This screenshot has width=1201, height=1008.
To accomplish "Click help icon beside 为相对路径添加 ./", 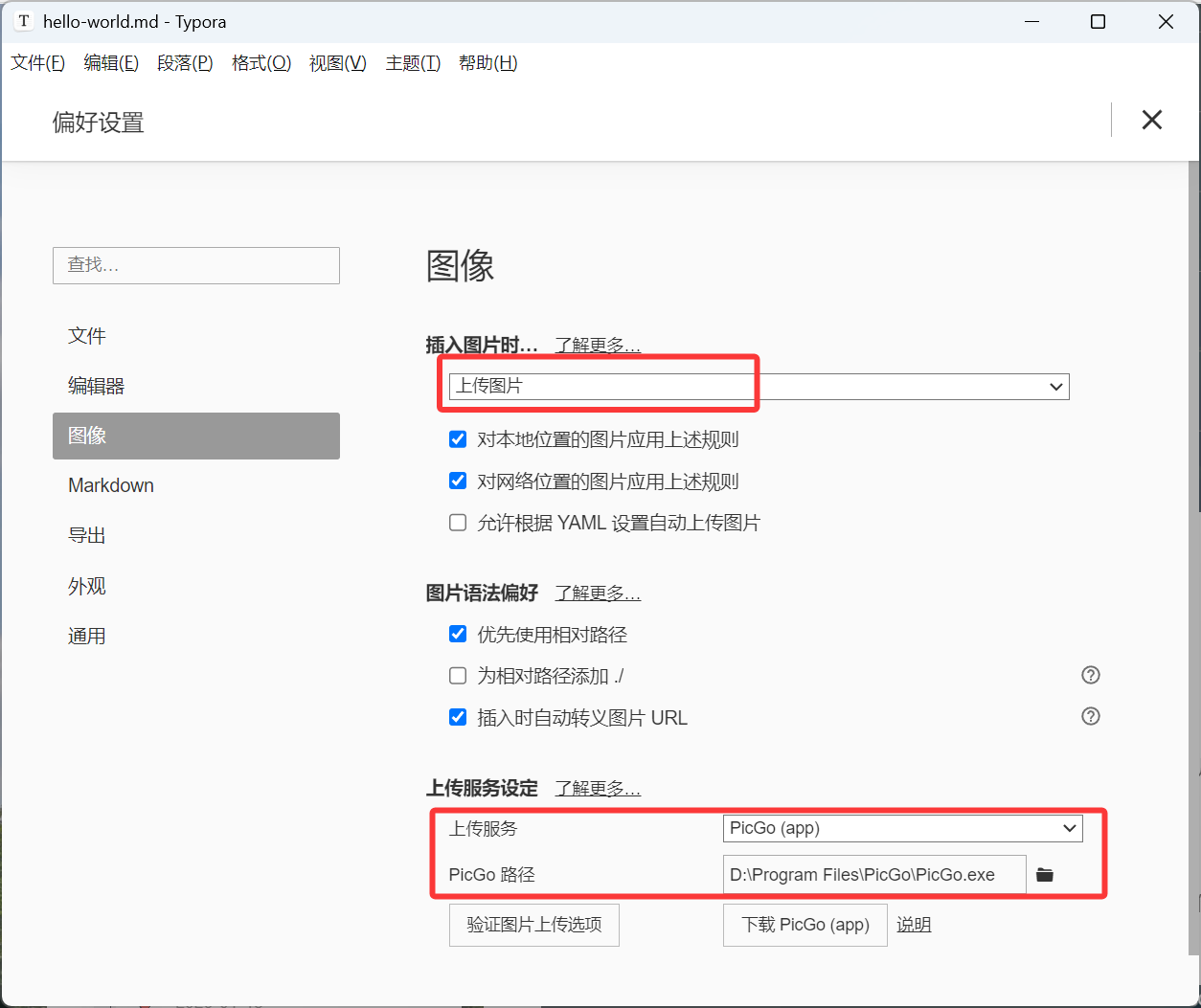I will (1090, 675).
